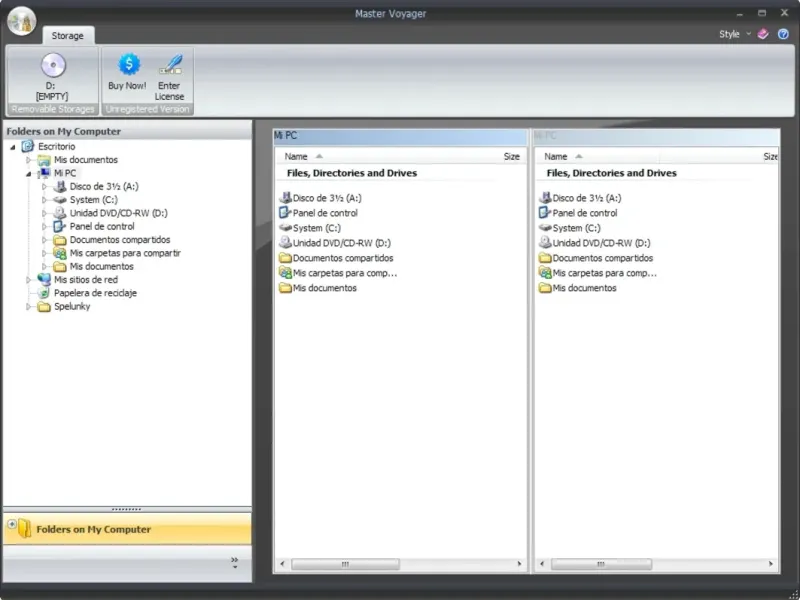Click left pane horizontal scrollbar thumb
Viewport: 800px width, 600px height.
(x=345, y=564)
